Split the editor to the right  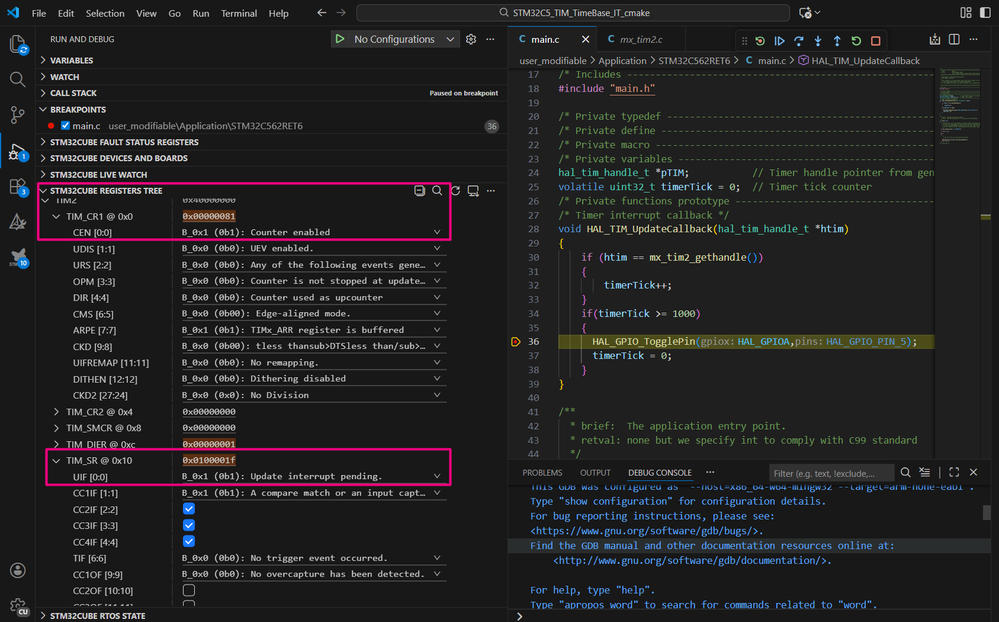coord(954,40)
